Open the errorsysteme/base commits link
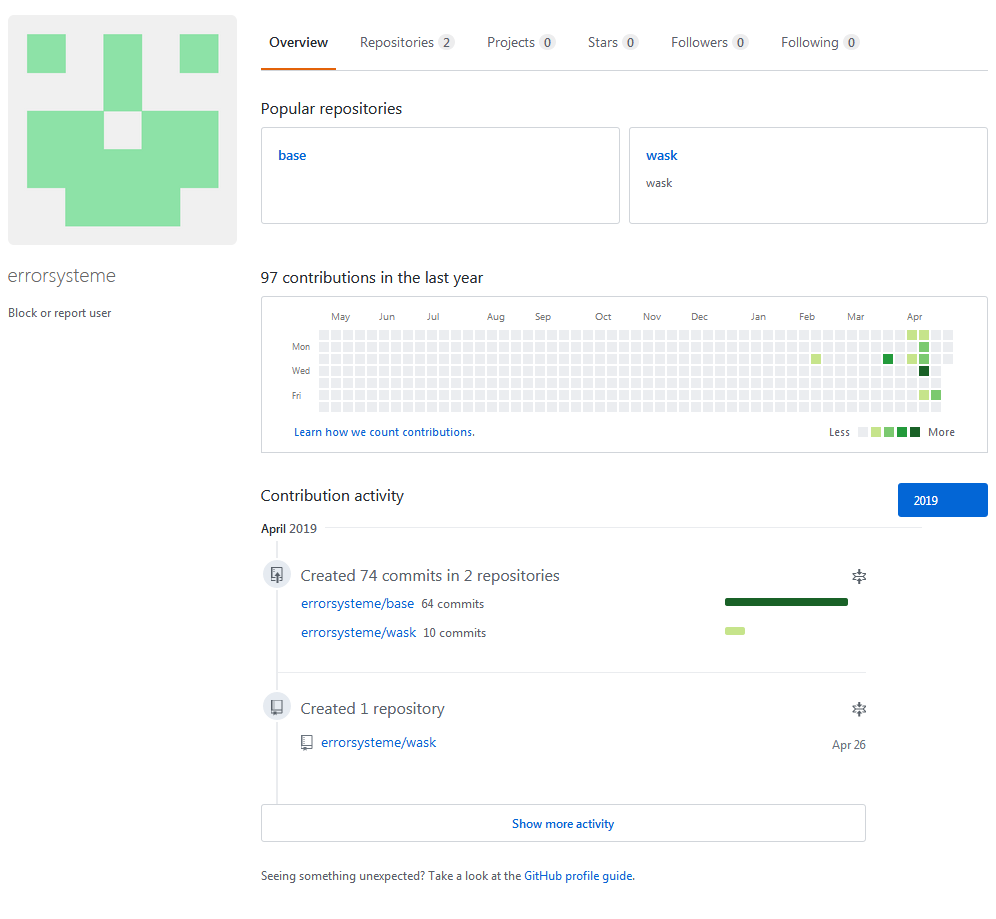This screenshot has width=996, height=919. pos(357,604)
